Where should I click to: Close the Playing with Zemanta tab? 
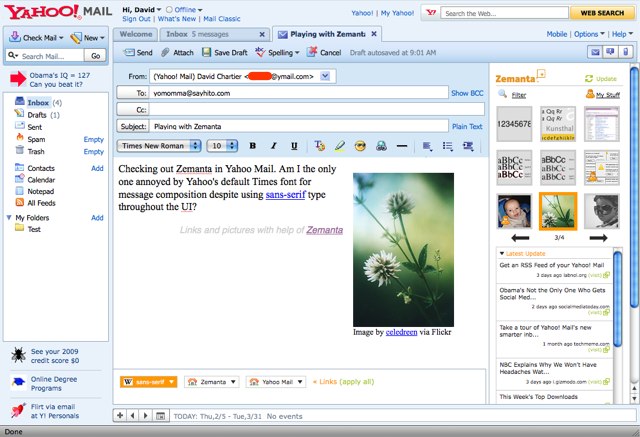(x=374, y=34)
